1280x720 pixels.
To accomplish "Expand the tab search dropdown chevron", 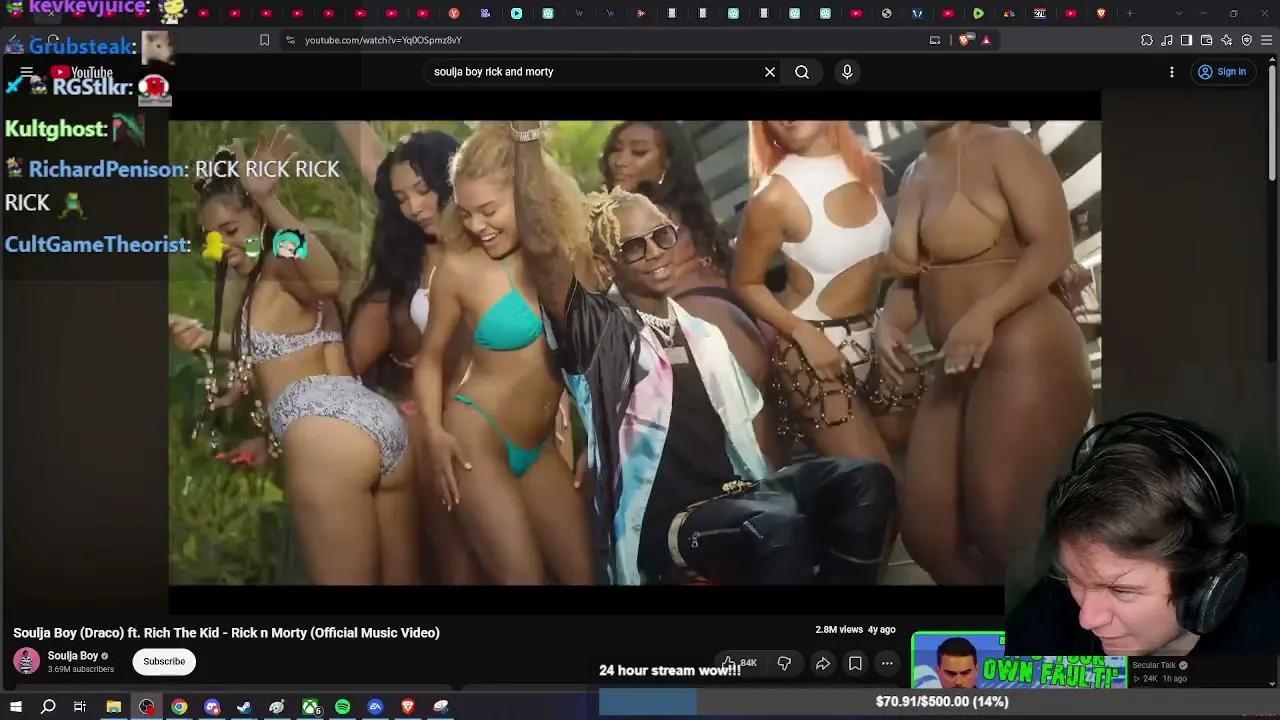I will point(1179,13).
